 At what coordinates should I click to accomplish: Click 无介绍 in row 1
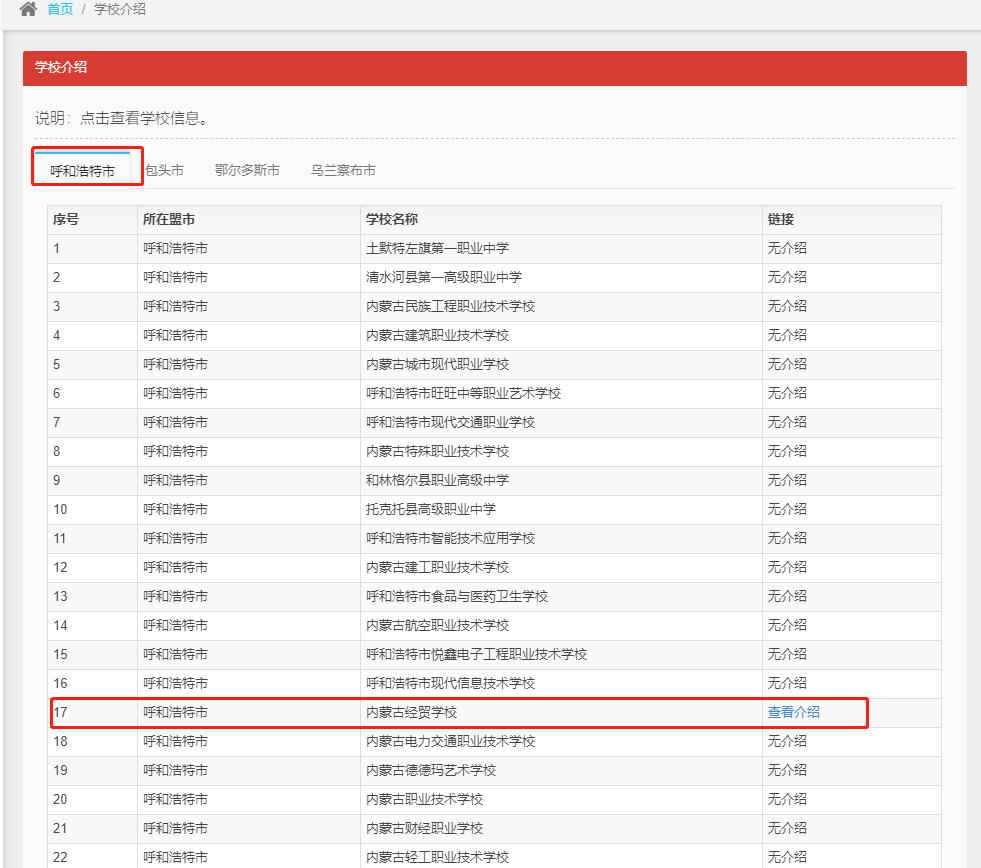pyautogui.click(x=787, y=248)
